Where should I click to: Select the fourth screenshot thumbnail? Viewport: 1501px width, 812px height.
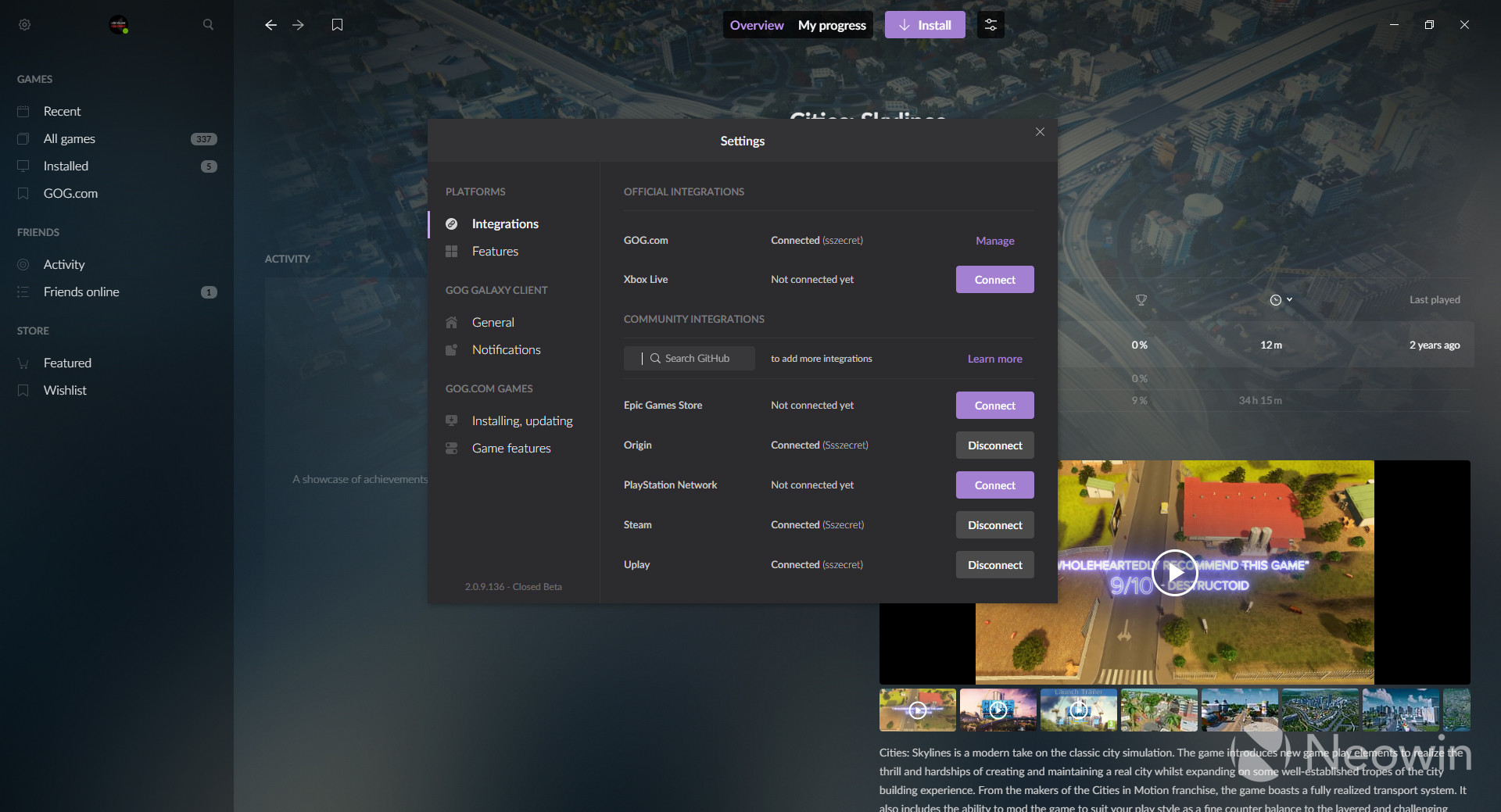[x=1159, y=710]
